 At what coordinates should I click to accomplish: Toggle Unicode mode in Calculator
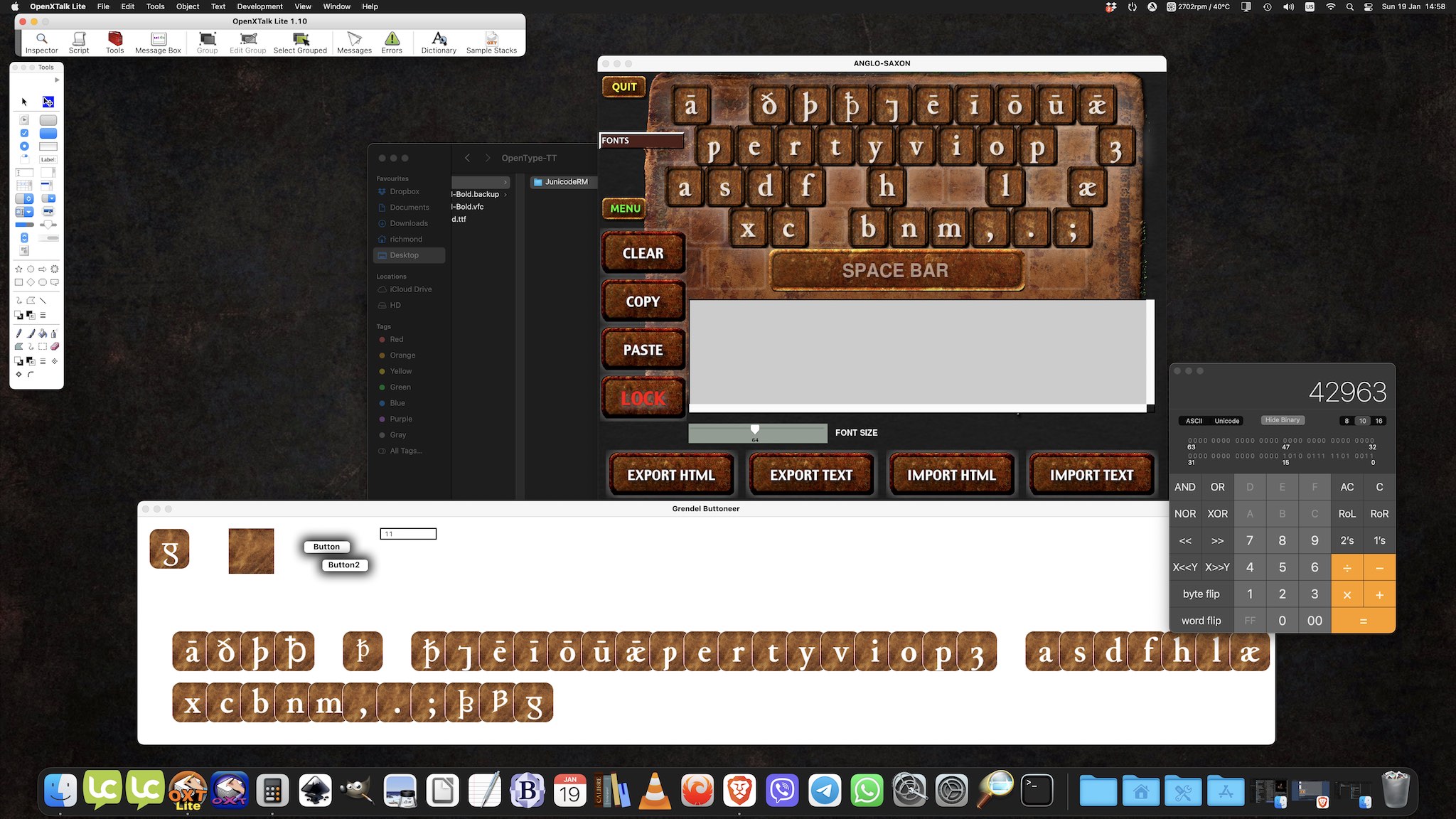pos(1226,420)
